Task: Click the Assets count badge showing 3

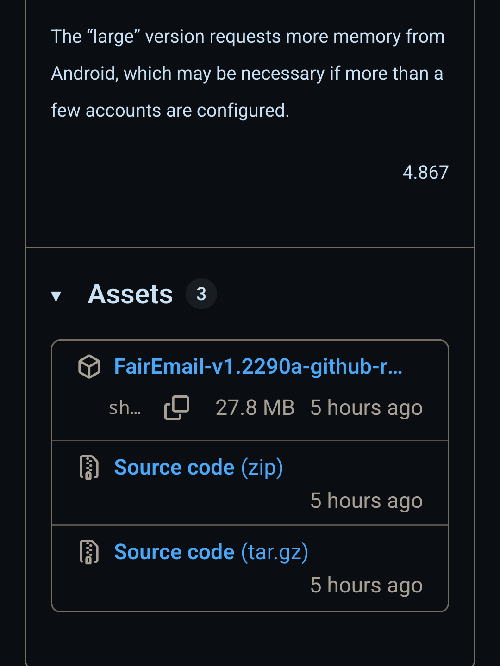Action: [201, 293]
